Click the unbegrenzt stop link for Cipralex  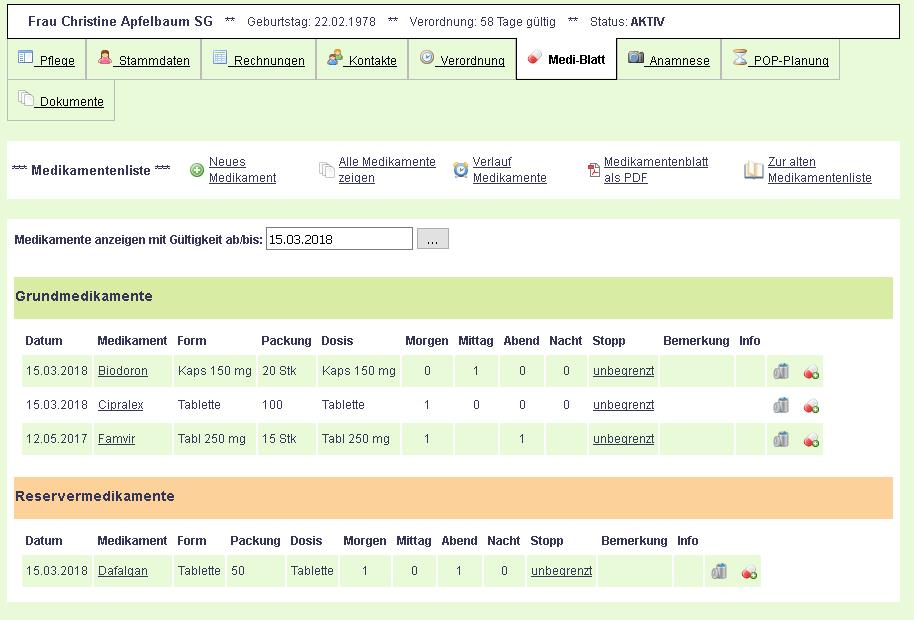coord(623,405)
